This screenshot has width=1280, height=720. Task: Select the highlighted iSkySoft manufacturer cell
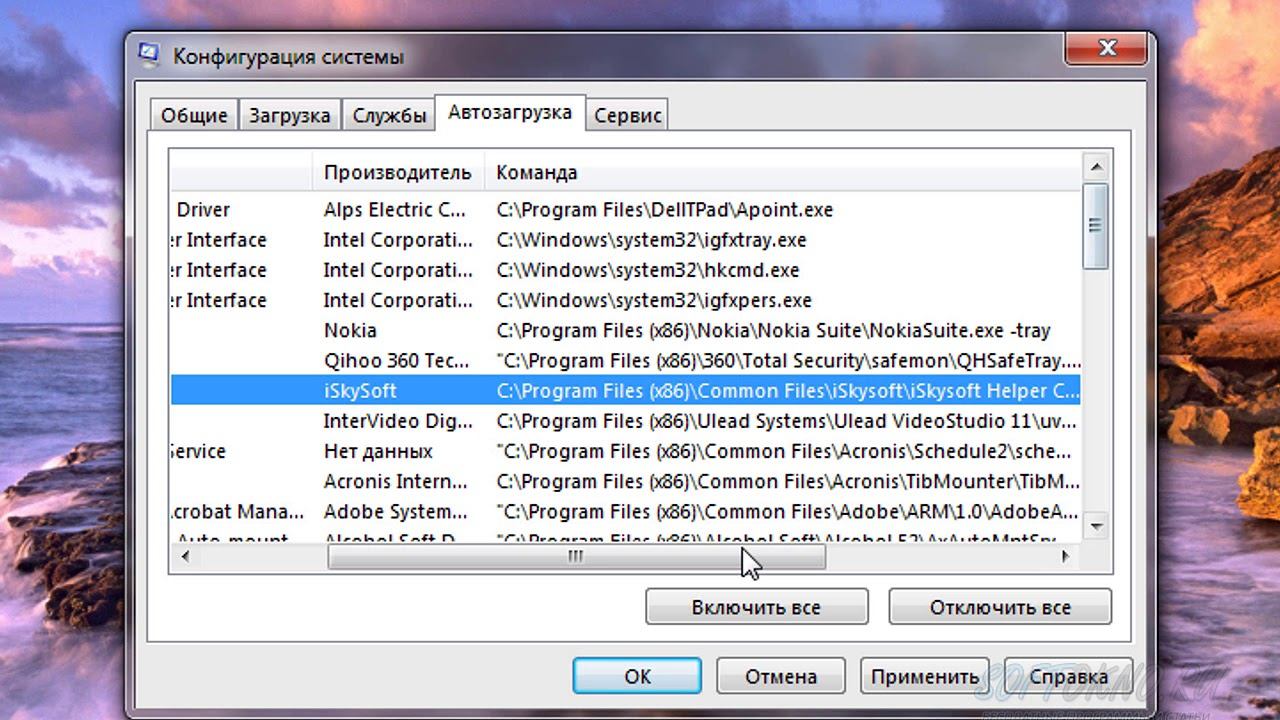(x=360, y=390)
